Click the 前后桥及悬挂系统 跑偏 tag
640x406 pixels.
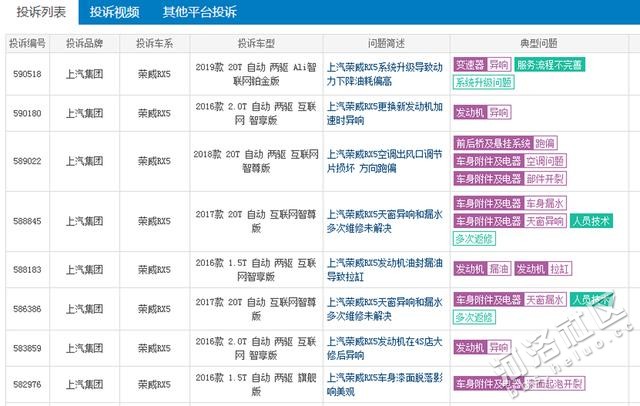coord(505,143)
